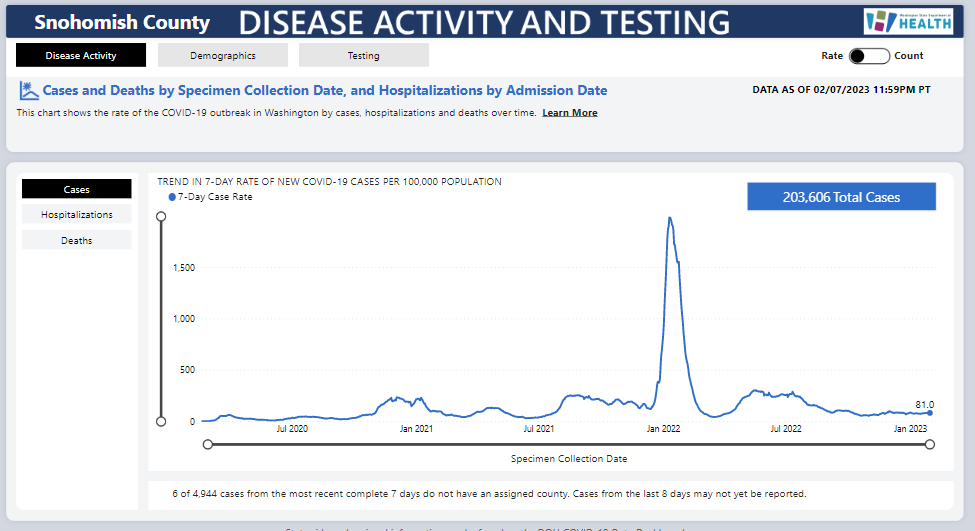Click the 203,606 Total Cases card
Viewport: 975px width, 531px height.
click(841, 197)
